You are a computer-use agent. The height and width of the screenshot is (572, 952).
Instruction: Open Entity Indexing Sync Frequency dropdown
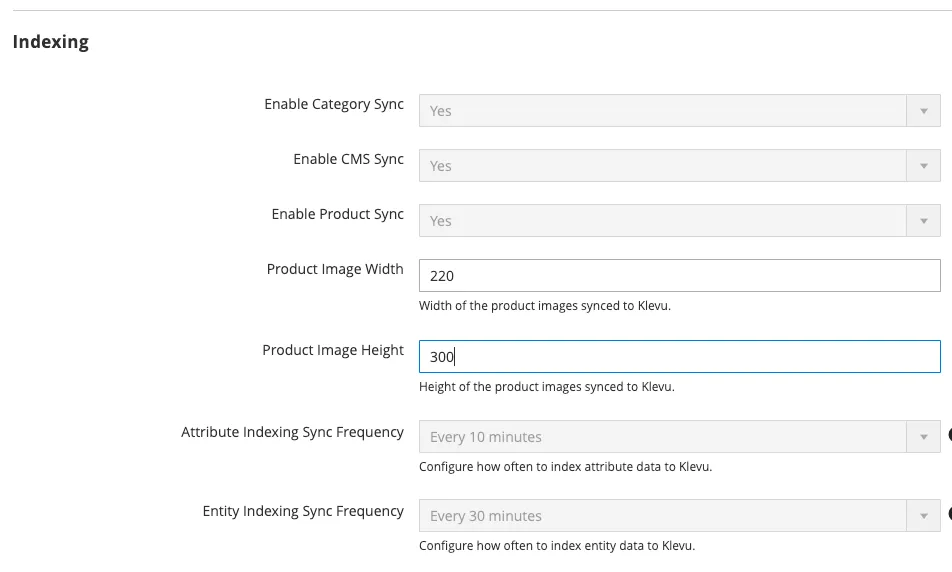coord(679,516)
